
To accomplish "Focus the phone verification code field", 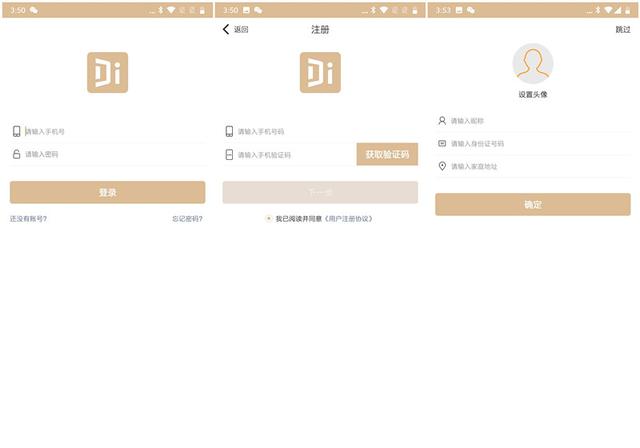I will click(x=289, y=155).
